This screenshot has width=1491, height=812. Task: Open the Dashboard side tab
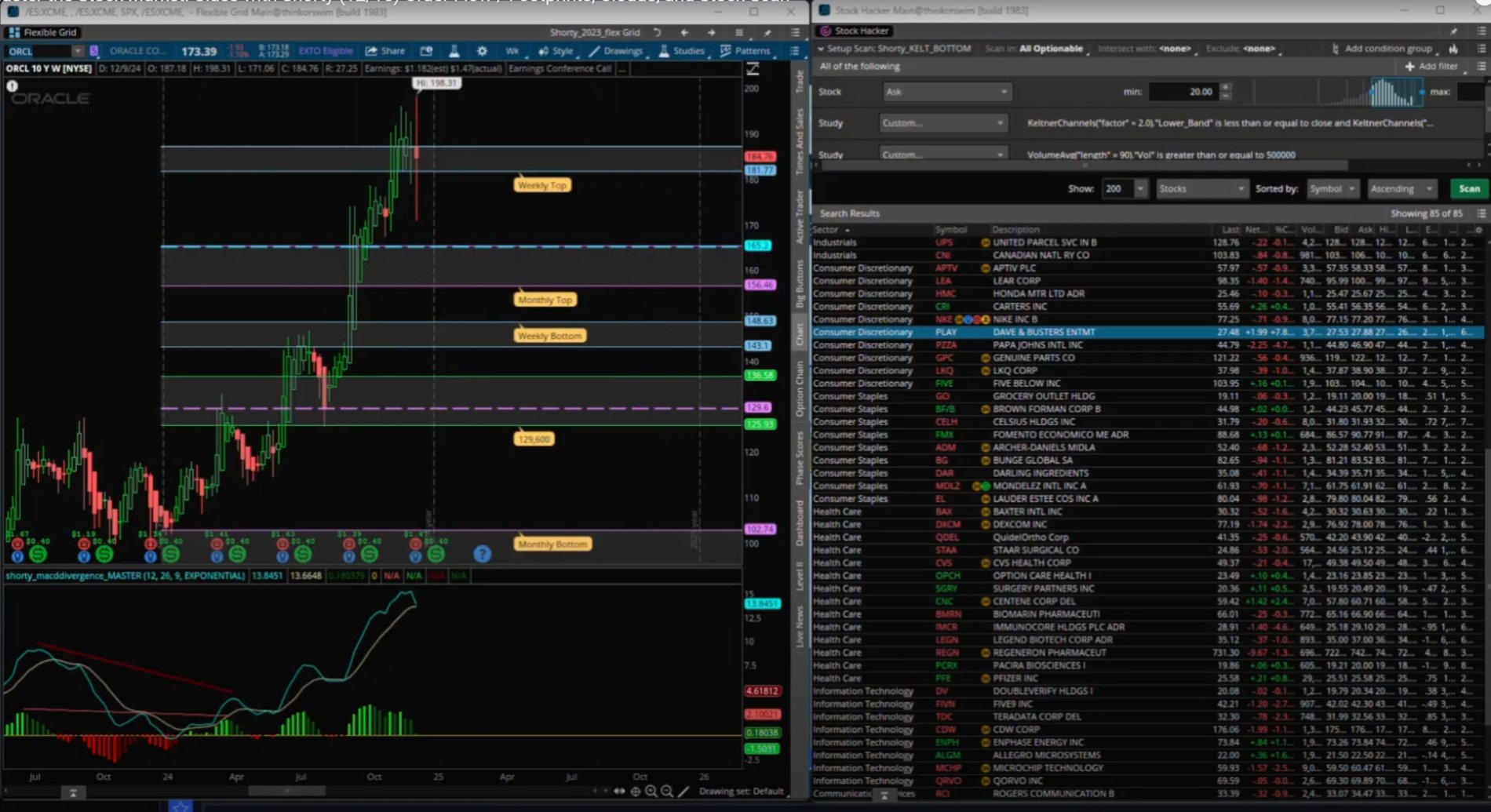pos(800,523)
